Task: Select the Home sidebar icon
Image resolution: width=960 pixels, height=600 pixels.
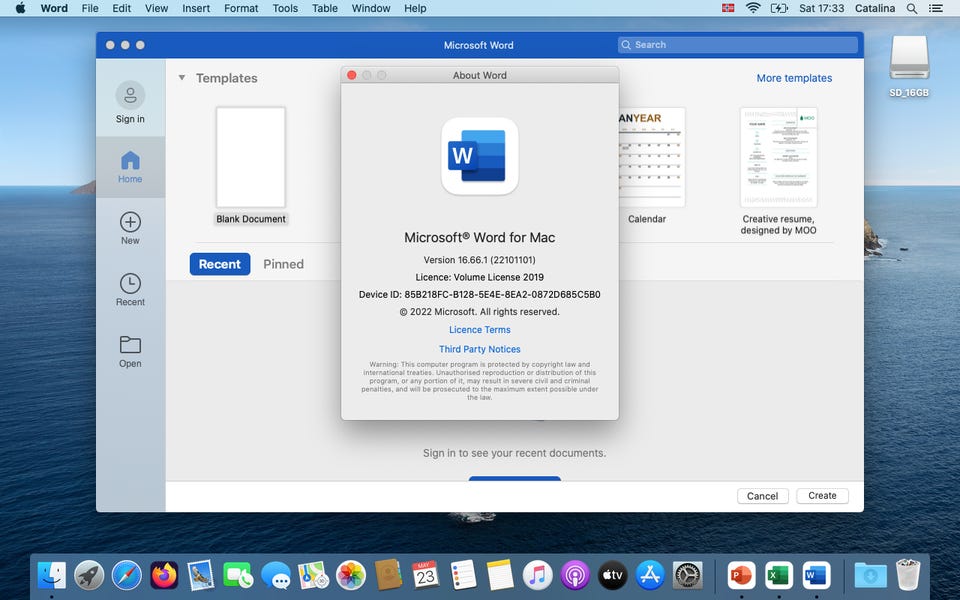Action: tap(130, 160)
